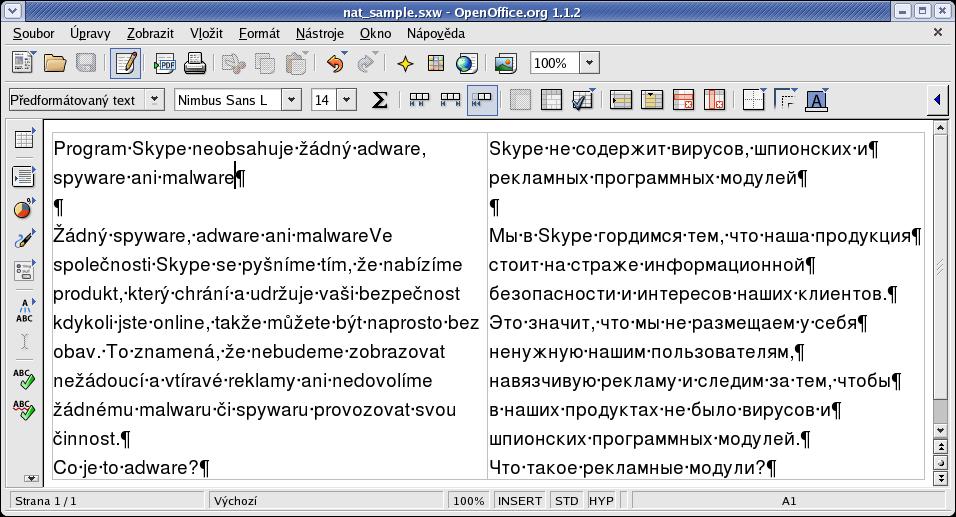Click the Delete Column icon

pyautogui.click(x=715, y=100)
